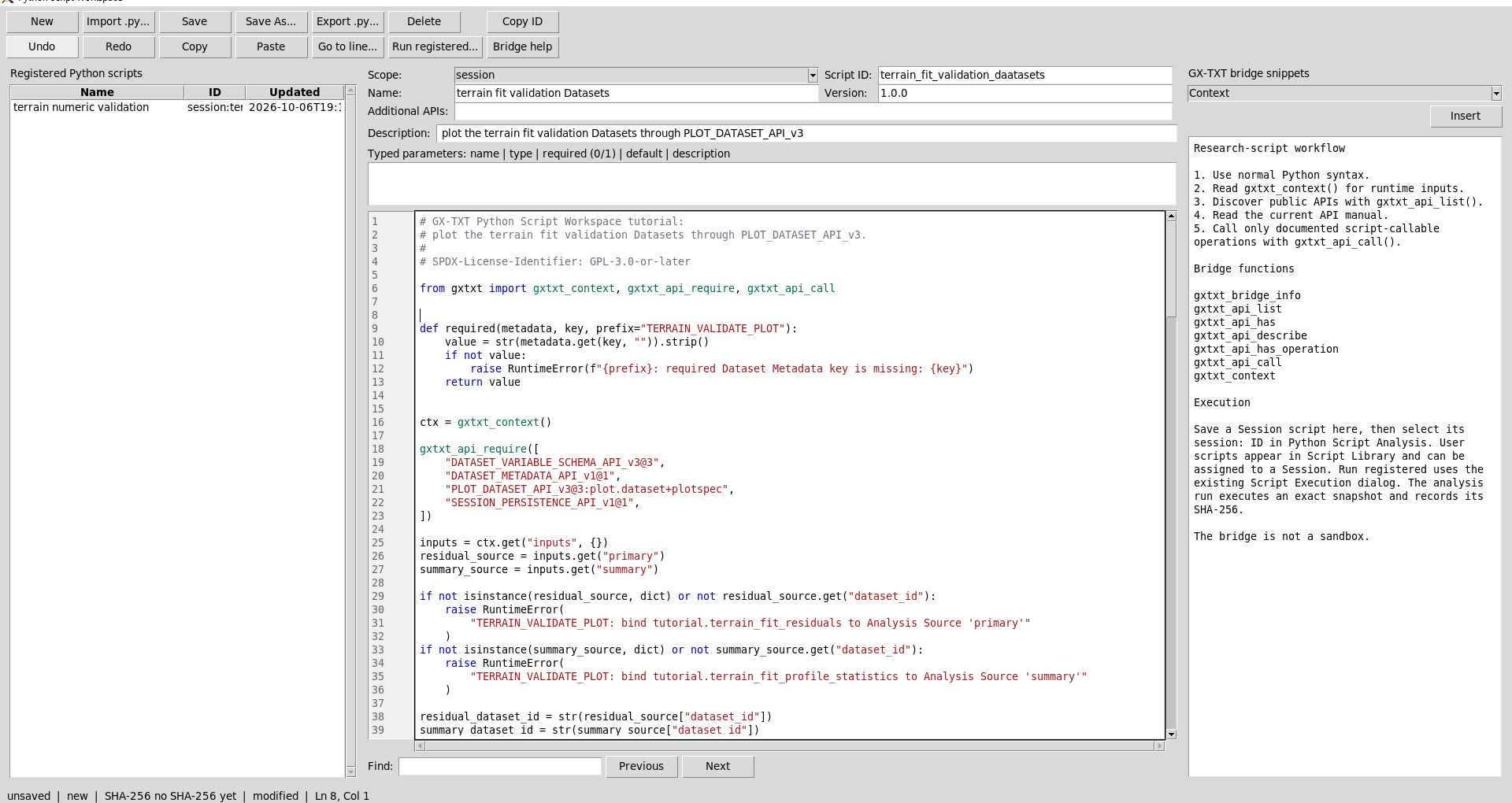Viewport: 1512px width, 803px height.
Task: Click the Additional APIs field
Action: (813, 112)
